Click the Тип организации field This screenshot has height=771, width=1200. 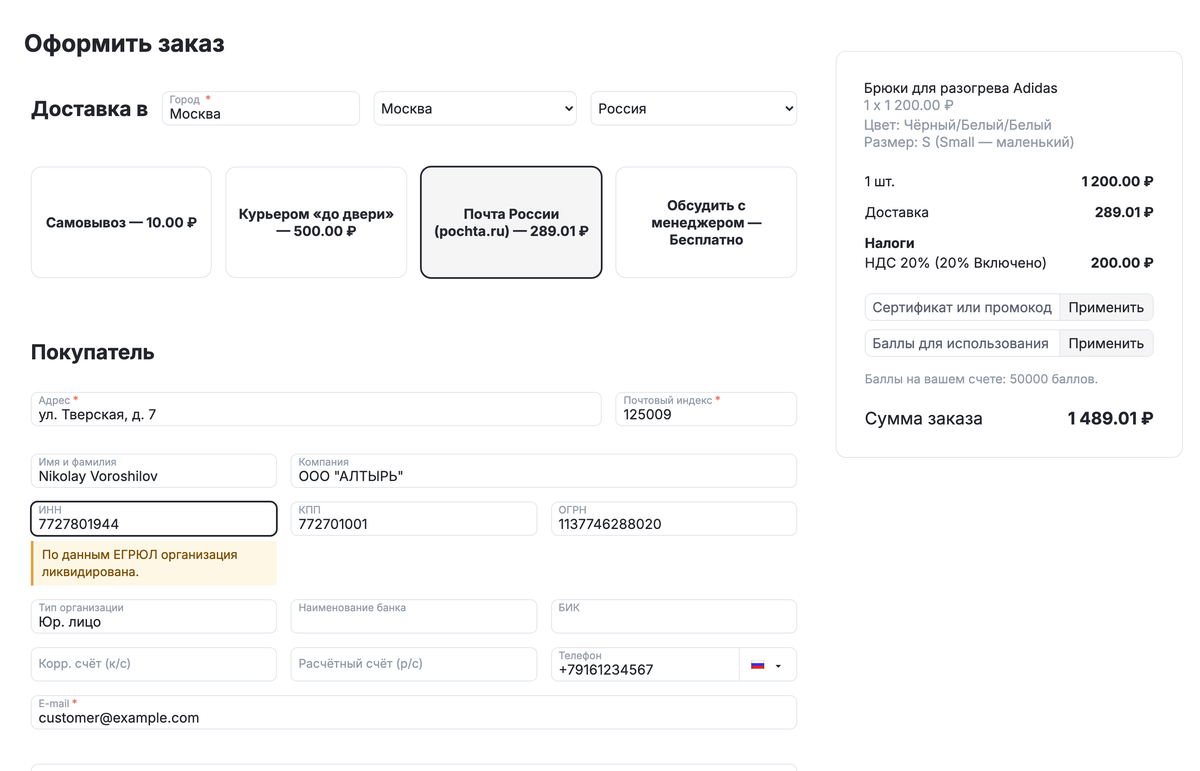click(154, 617)
